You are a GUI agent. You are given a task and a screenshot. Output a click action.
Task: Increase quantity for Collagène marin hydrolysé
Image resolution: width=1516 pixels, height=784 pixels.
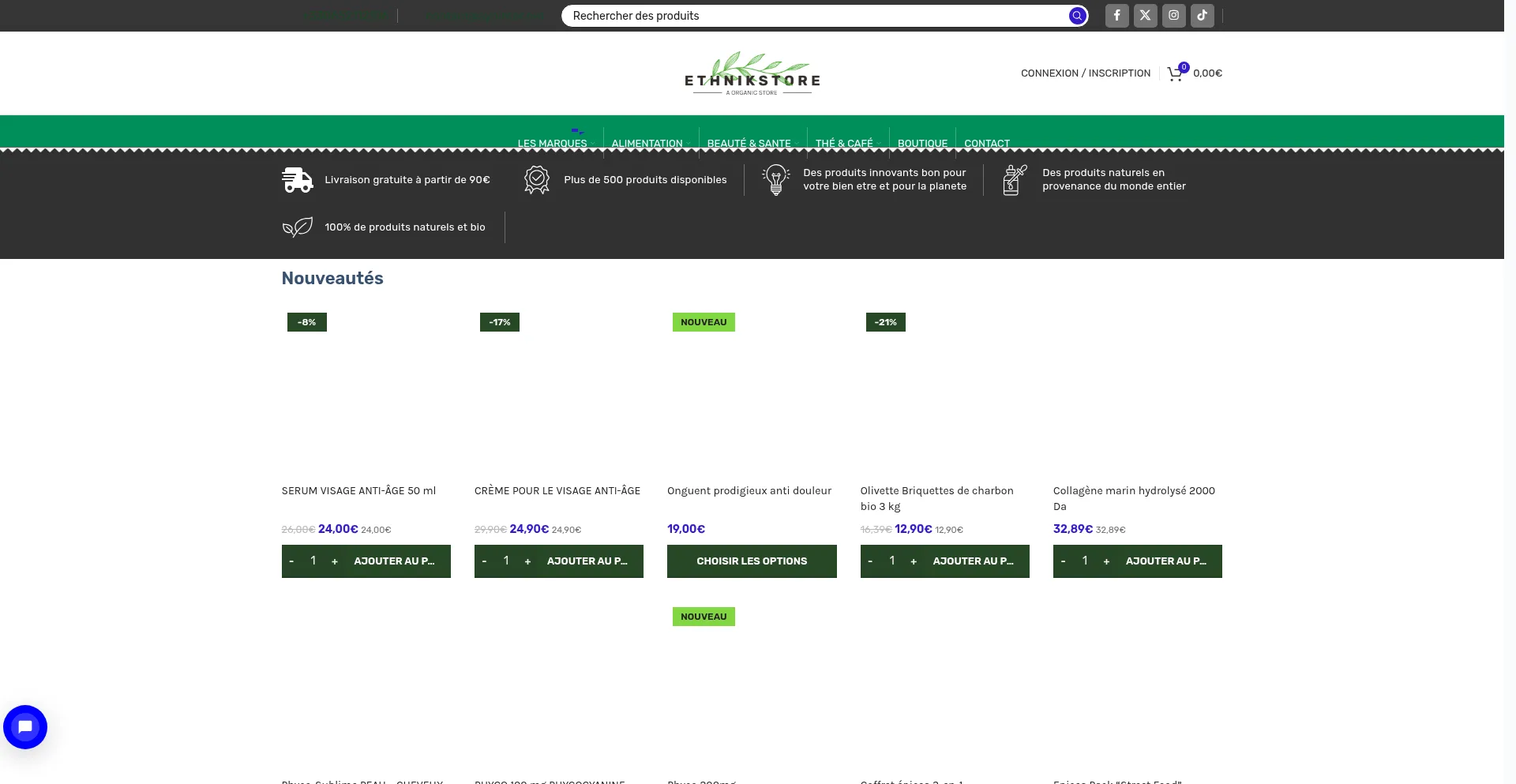1106,561
